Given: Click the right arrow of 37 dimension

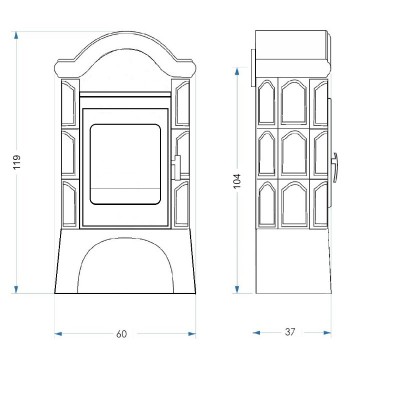Looking at the screenshot, I should pyautogui.click(x=327, y=332).
